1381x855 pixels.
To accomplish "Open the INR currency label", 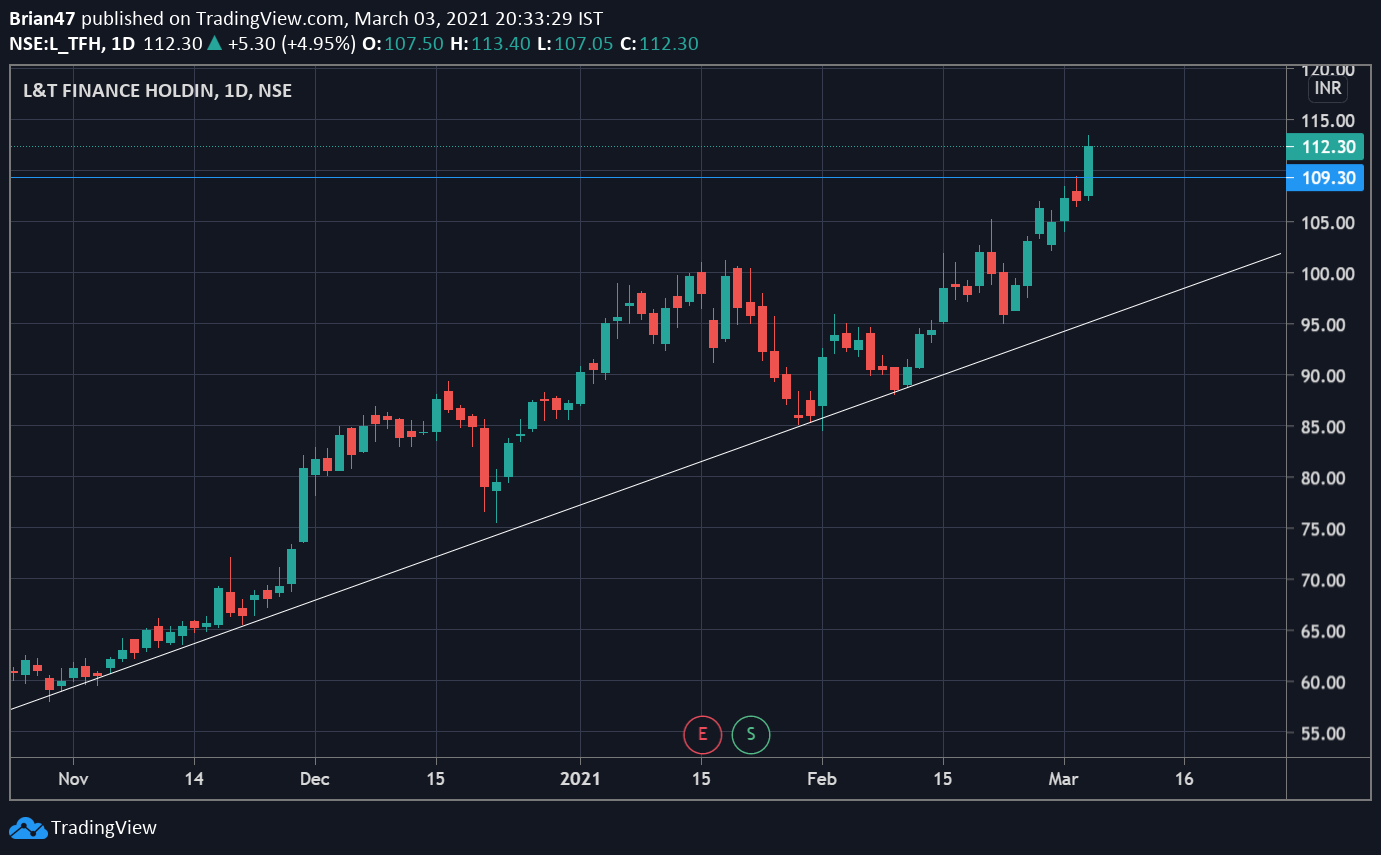I will 1328,89.
